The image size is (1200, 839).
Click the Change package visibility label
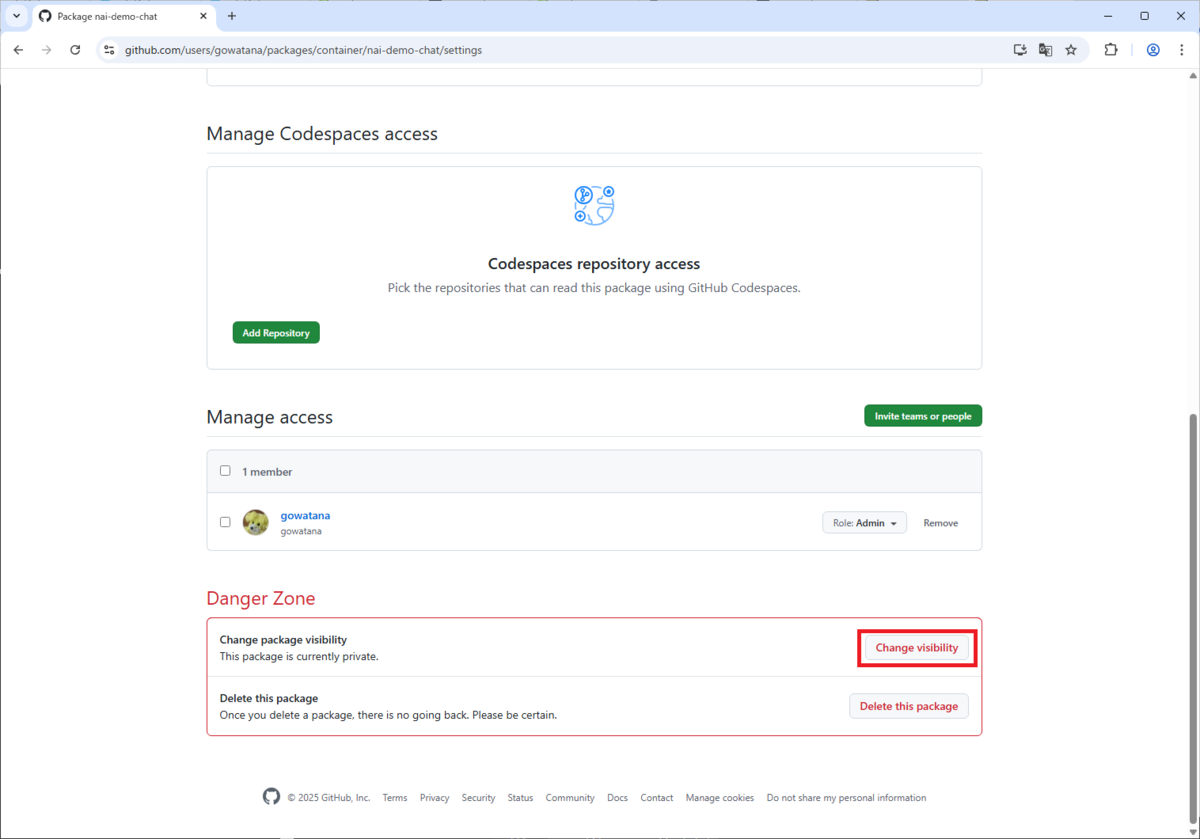(x=283, y=640)
